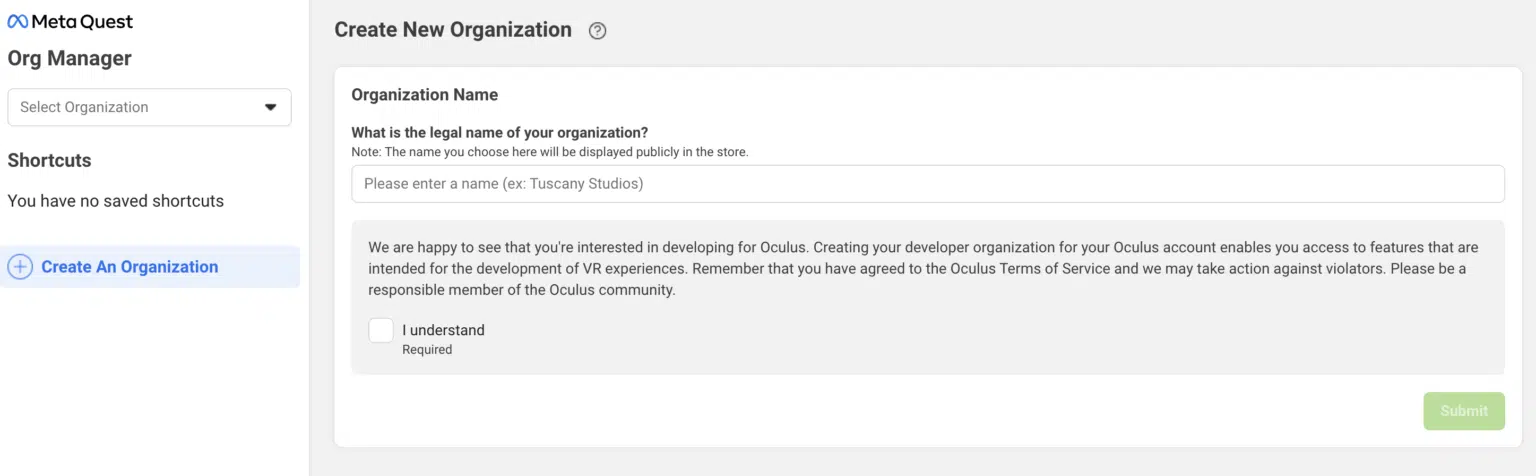Click the 'Required' text under the checkbox
Screen dimensions: 1536x476
(x=427, y=350)
